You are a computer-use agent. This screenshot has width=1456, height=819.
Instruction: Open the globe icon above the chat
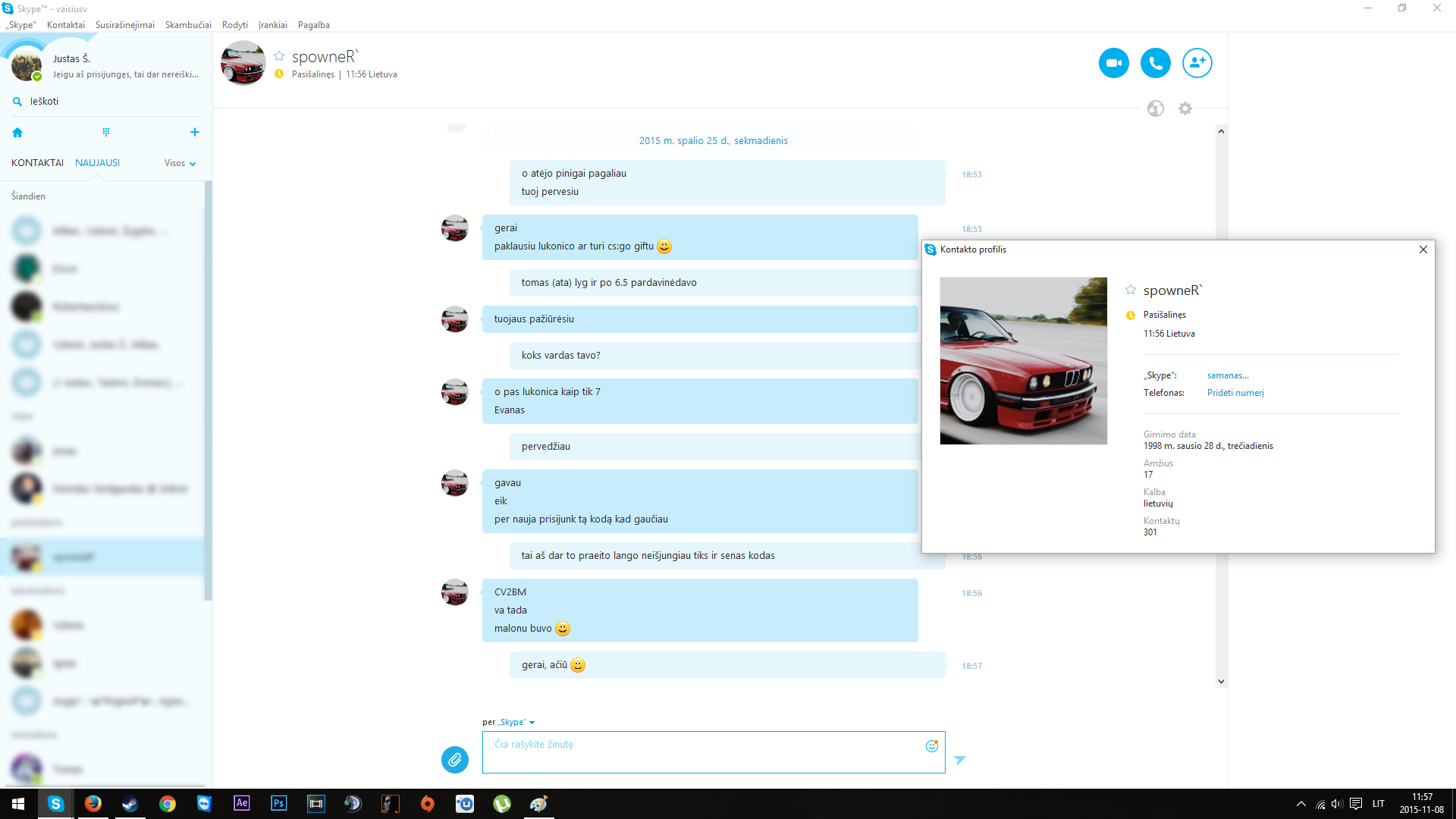pos(1155,108)
